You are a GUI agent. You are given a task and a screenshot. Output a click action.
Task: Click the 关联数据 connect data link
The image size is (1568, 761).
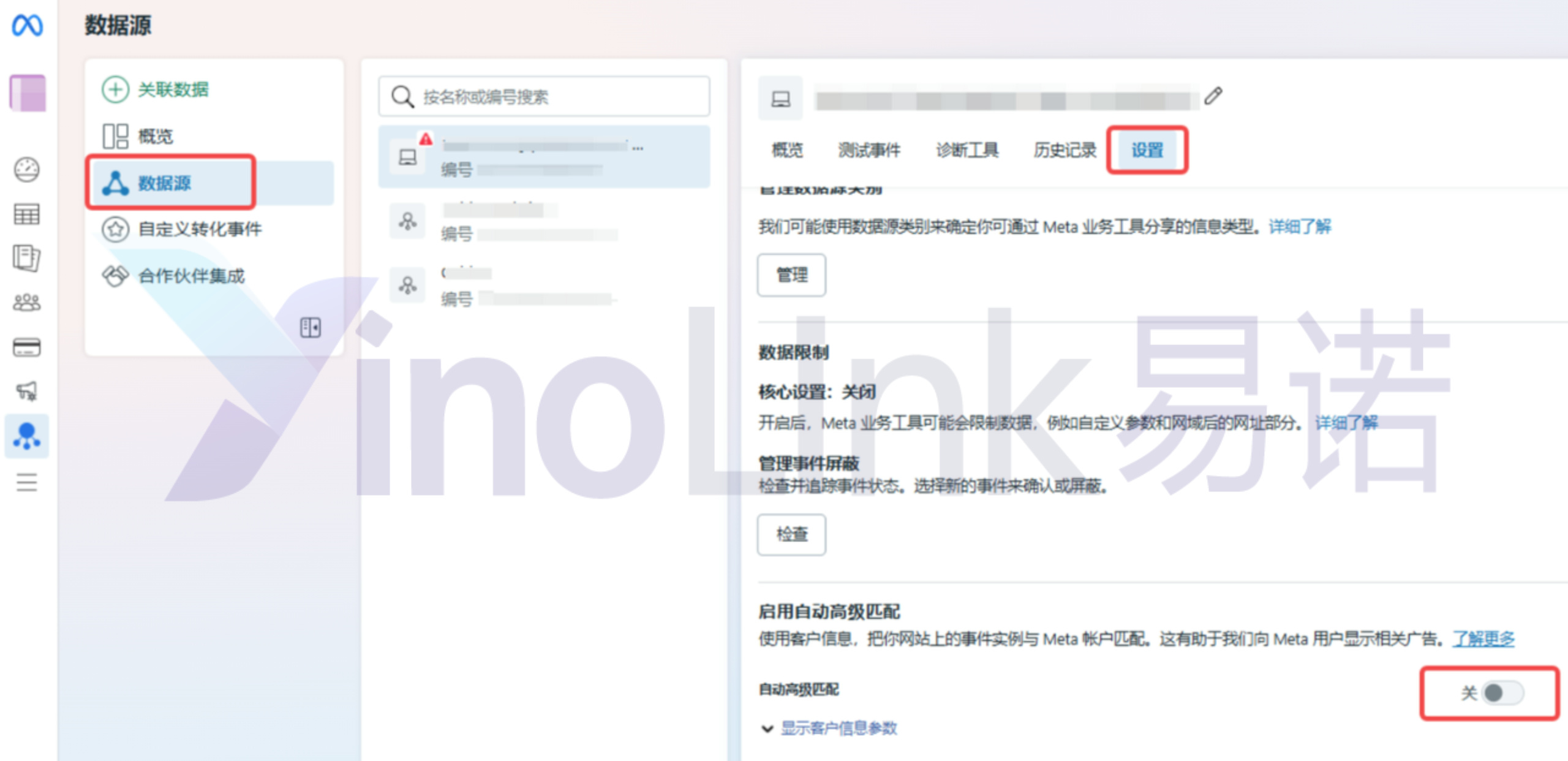point(173,89)
